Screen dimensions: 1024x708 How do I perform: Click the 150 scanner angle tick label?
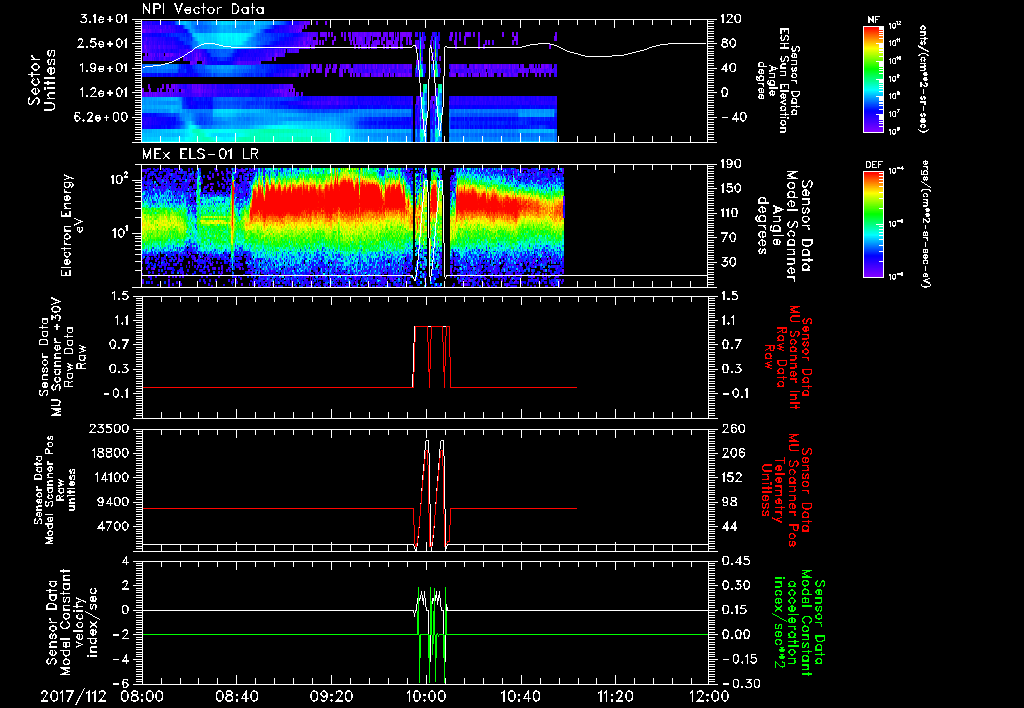731,189
